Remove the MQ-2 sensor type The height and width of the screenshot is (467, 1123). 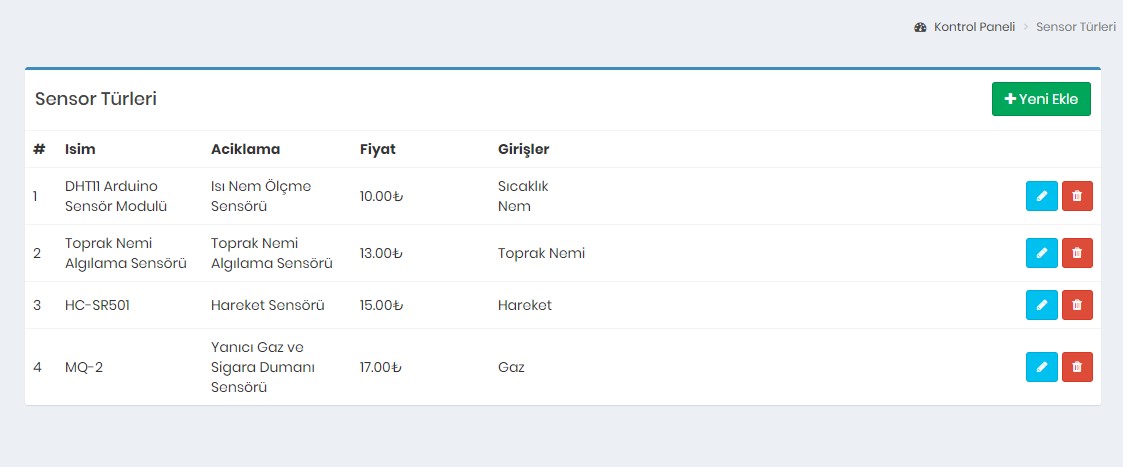[x=1077, y=367]
